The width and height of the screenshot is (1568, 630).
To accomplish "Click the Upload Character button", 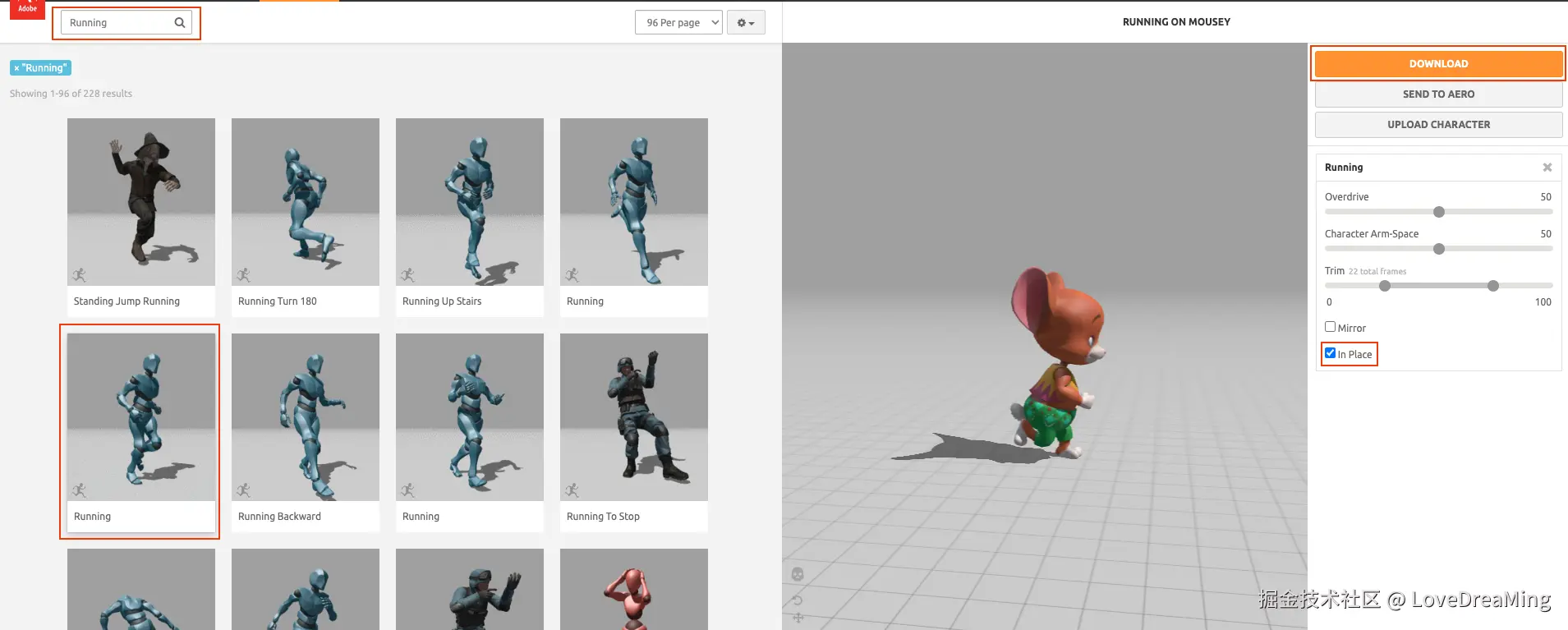I will click(x=1438, y=125).
